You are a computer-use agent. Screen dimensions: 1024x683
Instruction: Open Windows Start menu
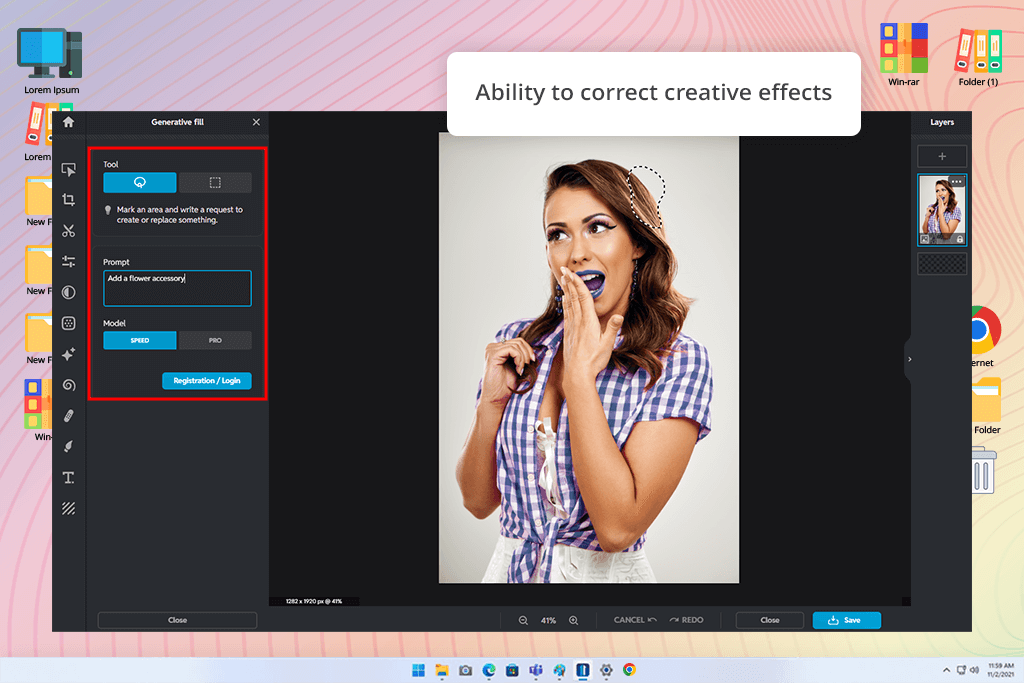click(x=419, y=670)
